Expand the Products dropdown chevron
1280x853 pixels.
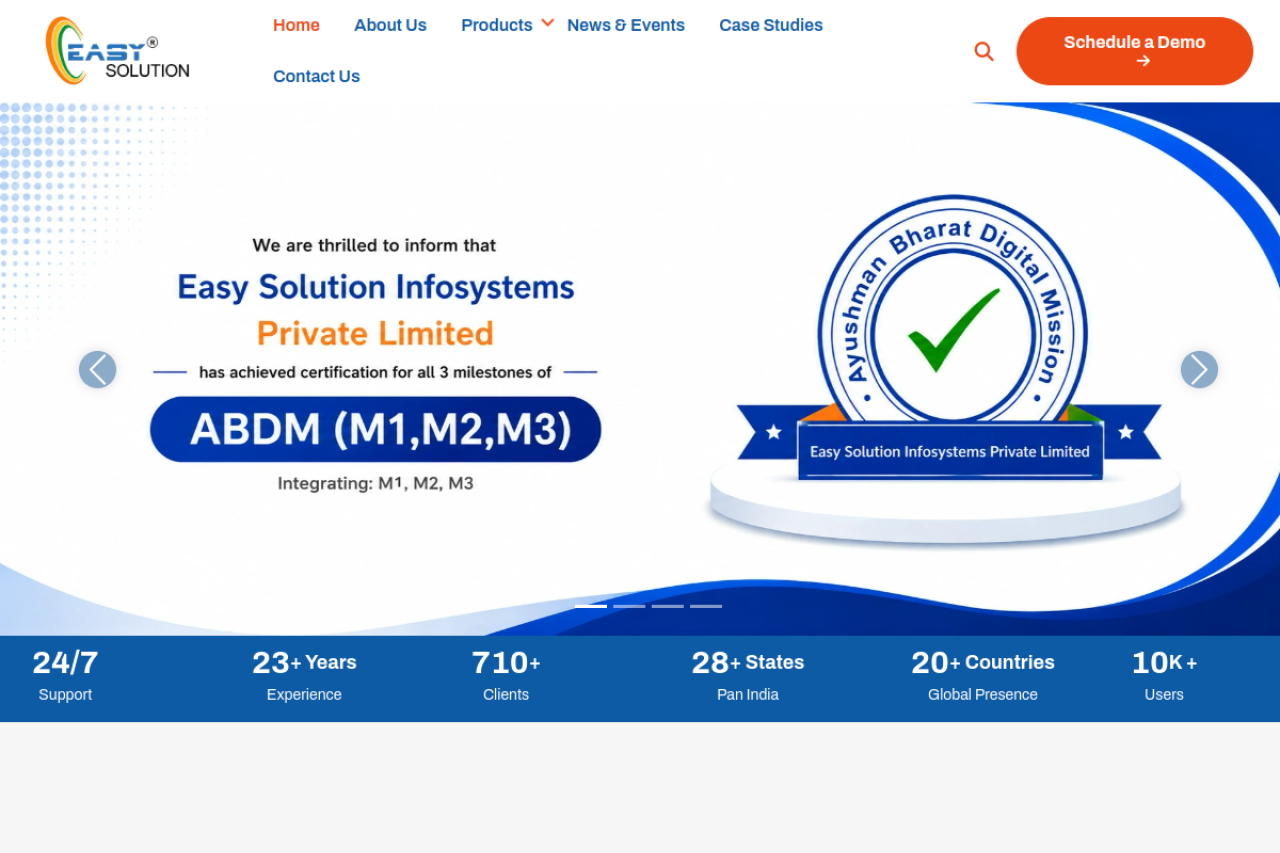(548, 22)
